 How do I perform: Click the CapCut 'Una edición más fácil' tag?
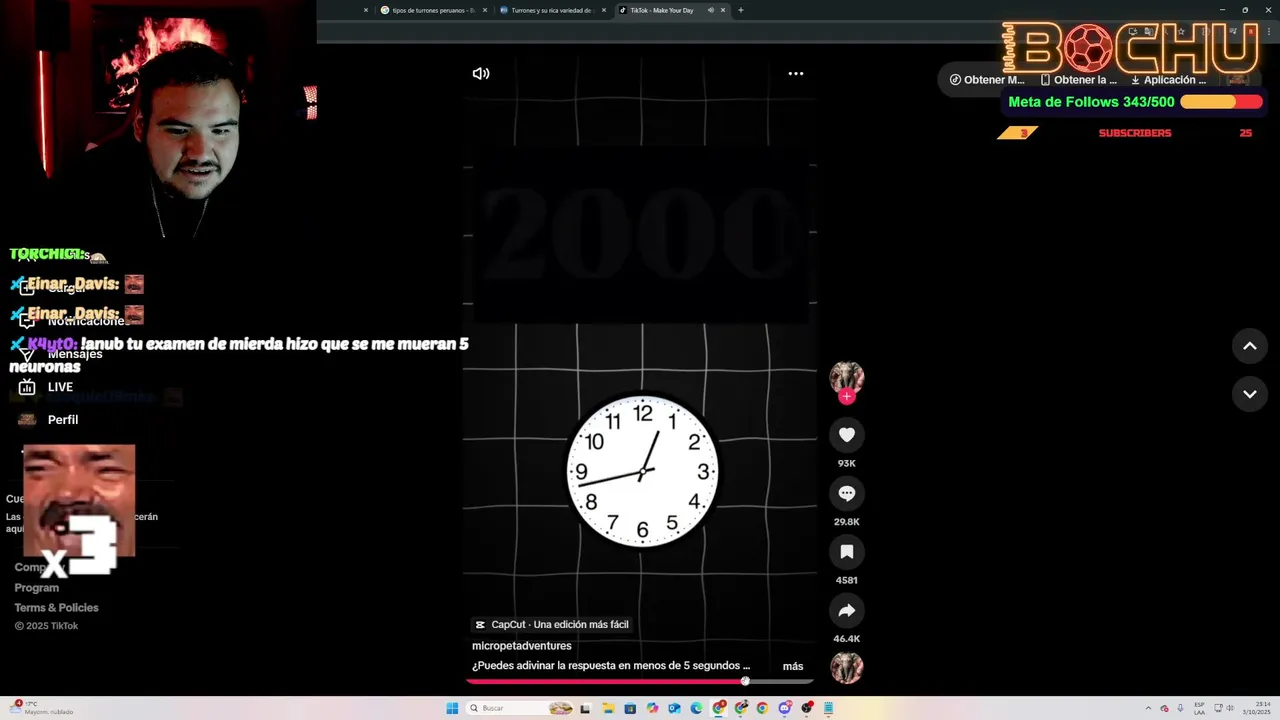[x=552, y=624]
